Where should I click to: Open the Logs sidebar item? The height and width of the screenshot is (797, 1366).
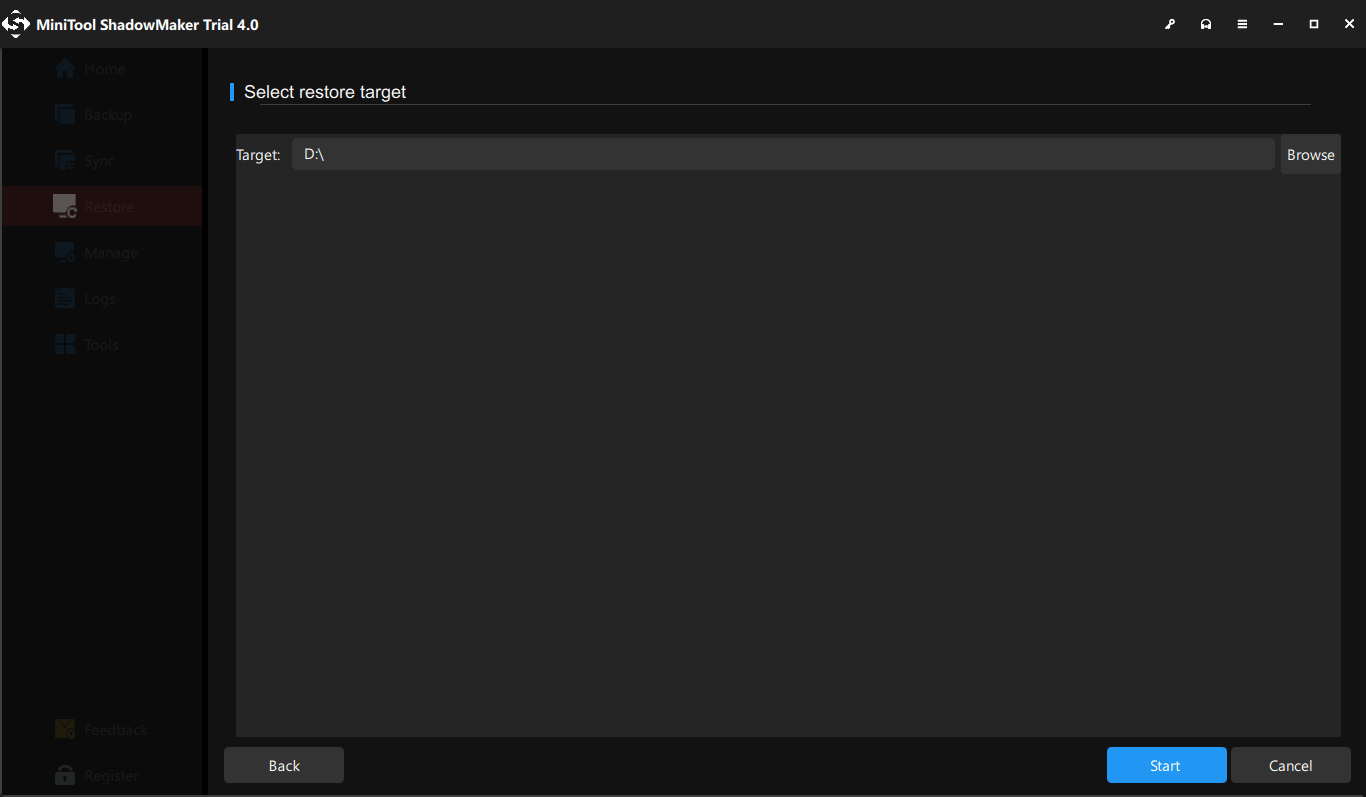[x=102, y=299]
